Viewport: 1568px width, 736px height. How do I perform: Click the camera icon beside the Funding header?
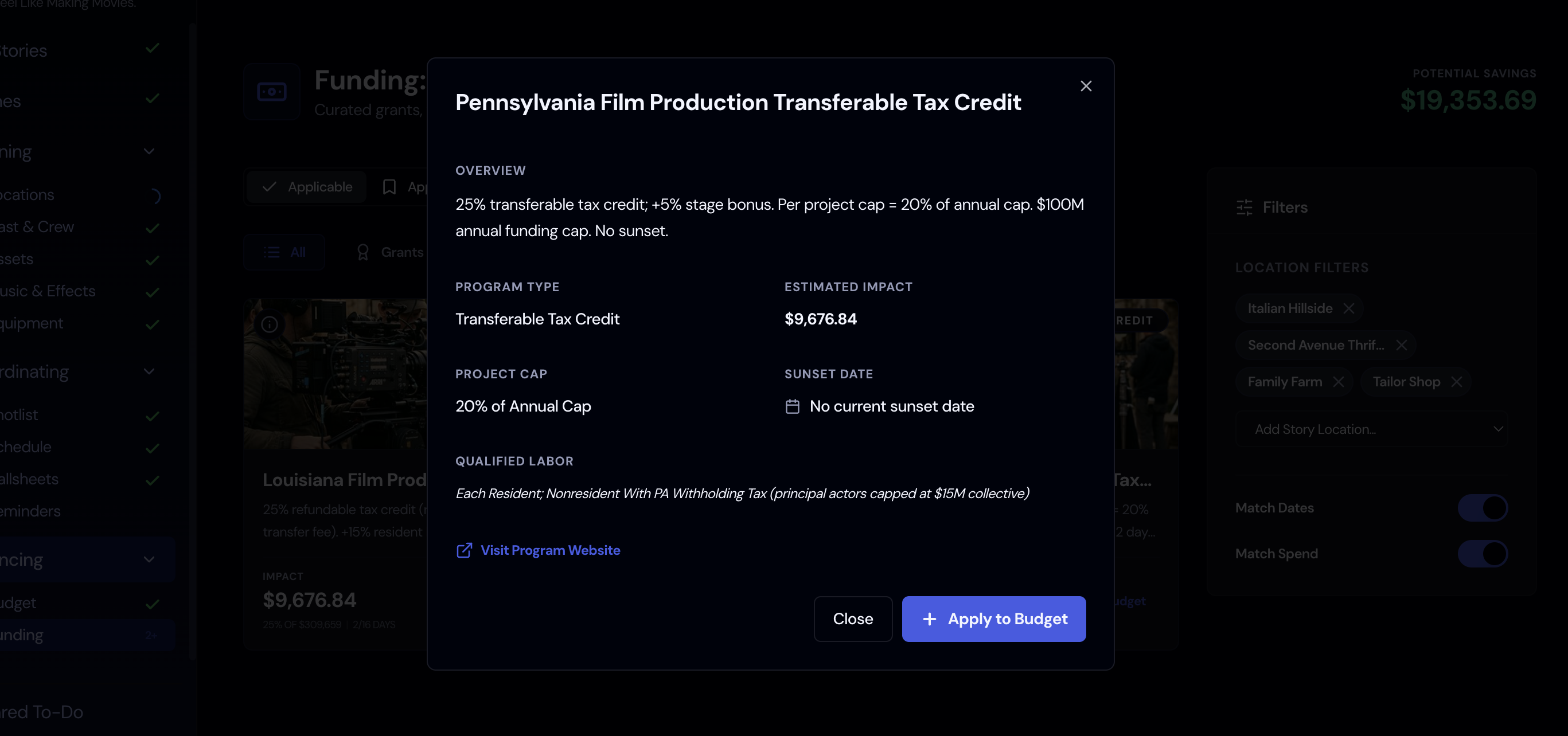[272, 91]
